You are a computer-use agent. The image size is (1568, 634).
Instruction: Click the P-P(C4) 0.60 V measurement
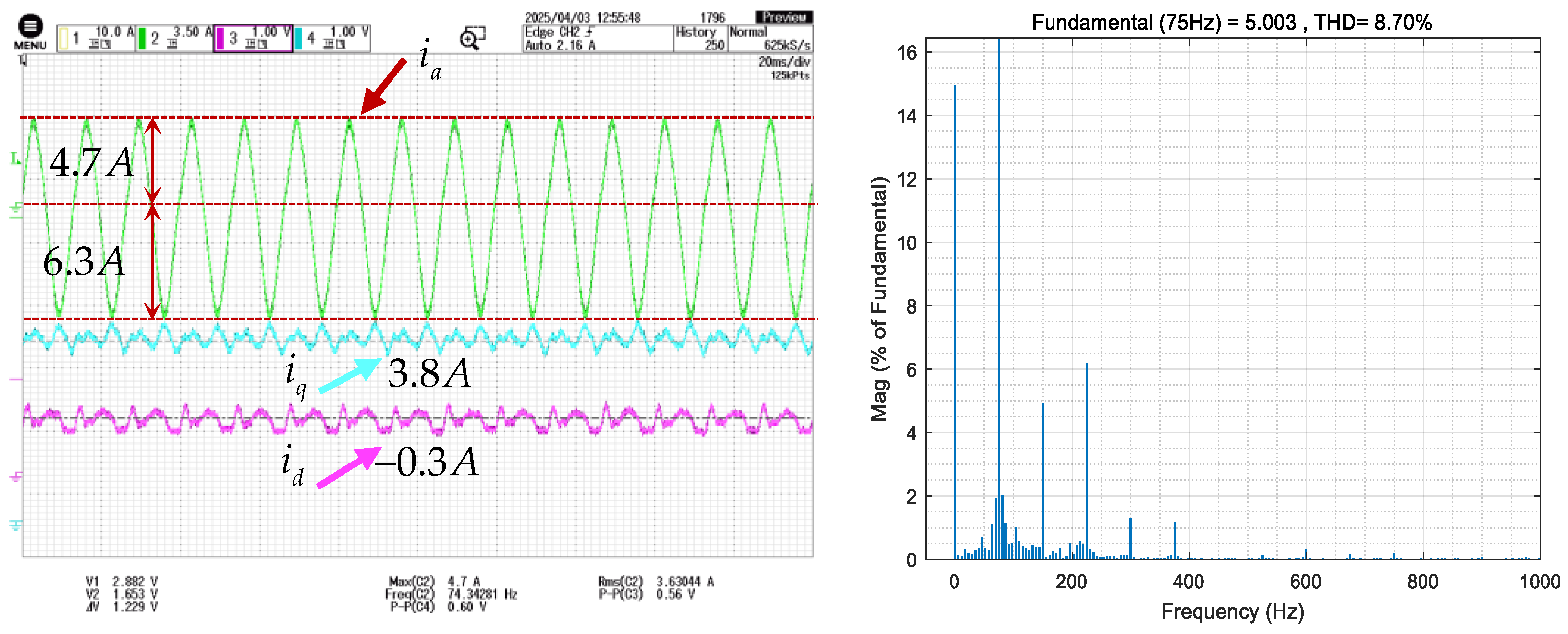[x=438, y=607]
